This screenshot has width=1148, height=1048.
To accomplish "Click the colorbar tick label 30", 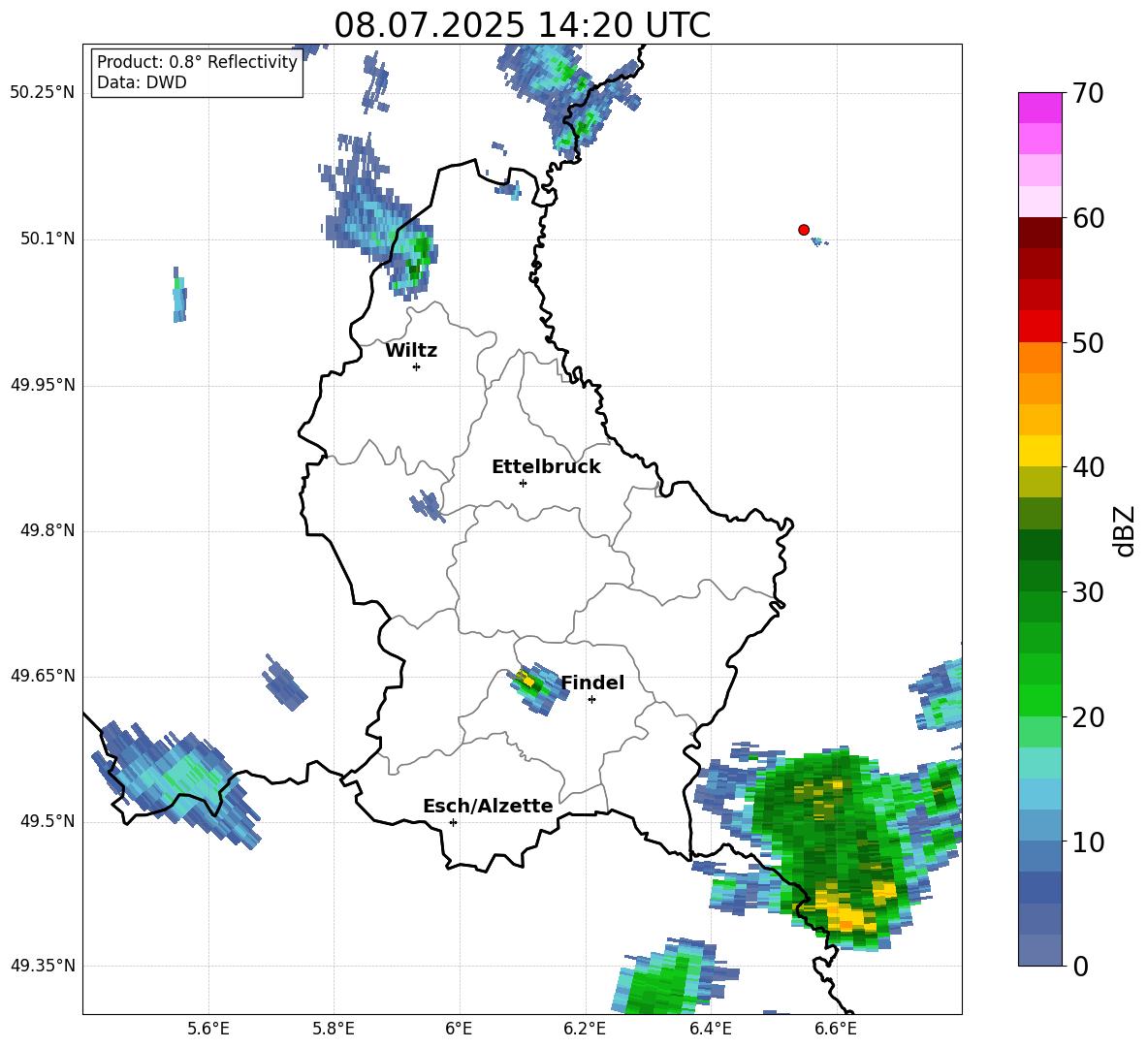I will point(1087,591).
